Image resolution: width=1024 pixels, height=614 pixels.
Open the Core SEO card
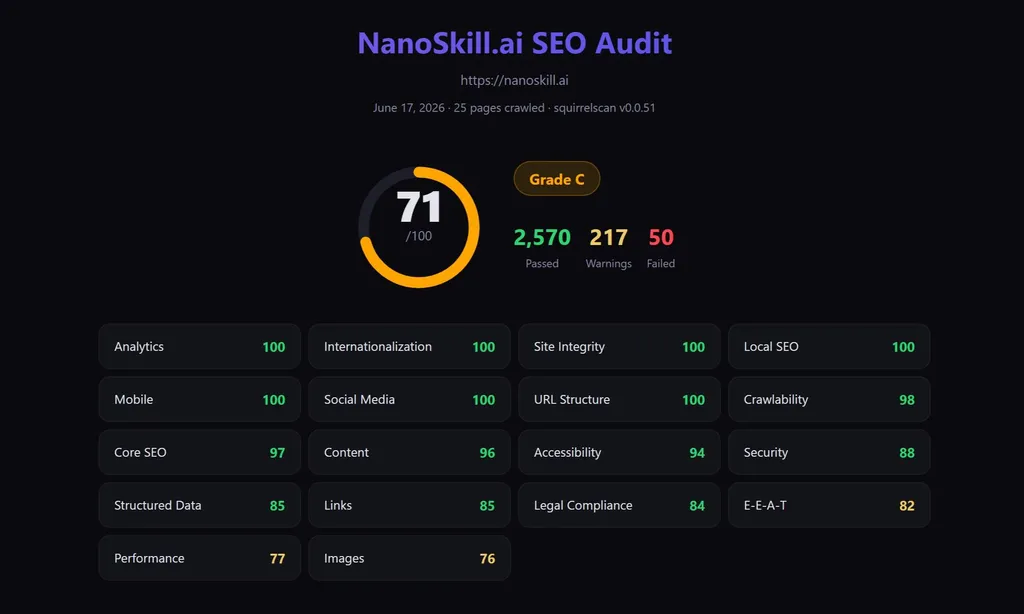200,453
